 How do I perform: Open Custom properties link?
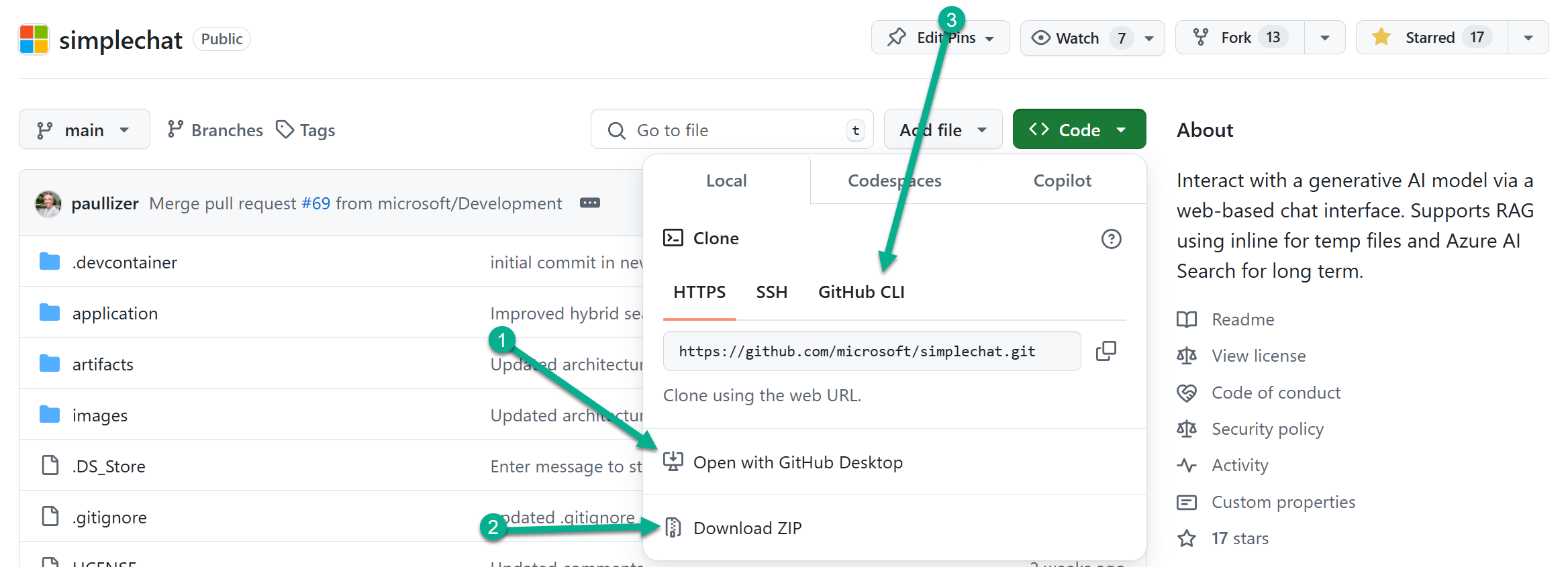coord(1283,502)
